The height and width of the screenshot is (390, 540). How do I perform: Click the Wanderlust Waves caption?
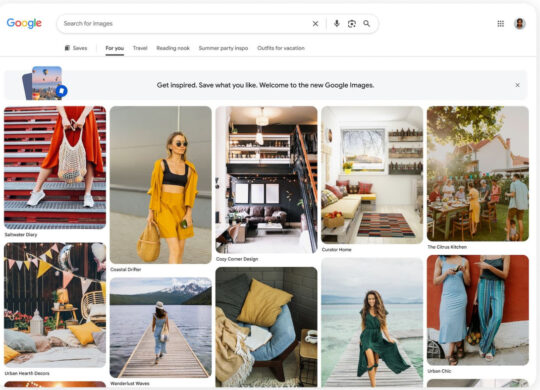130,383
